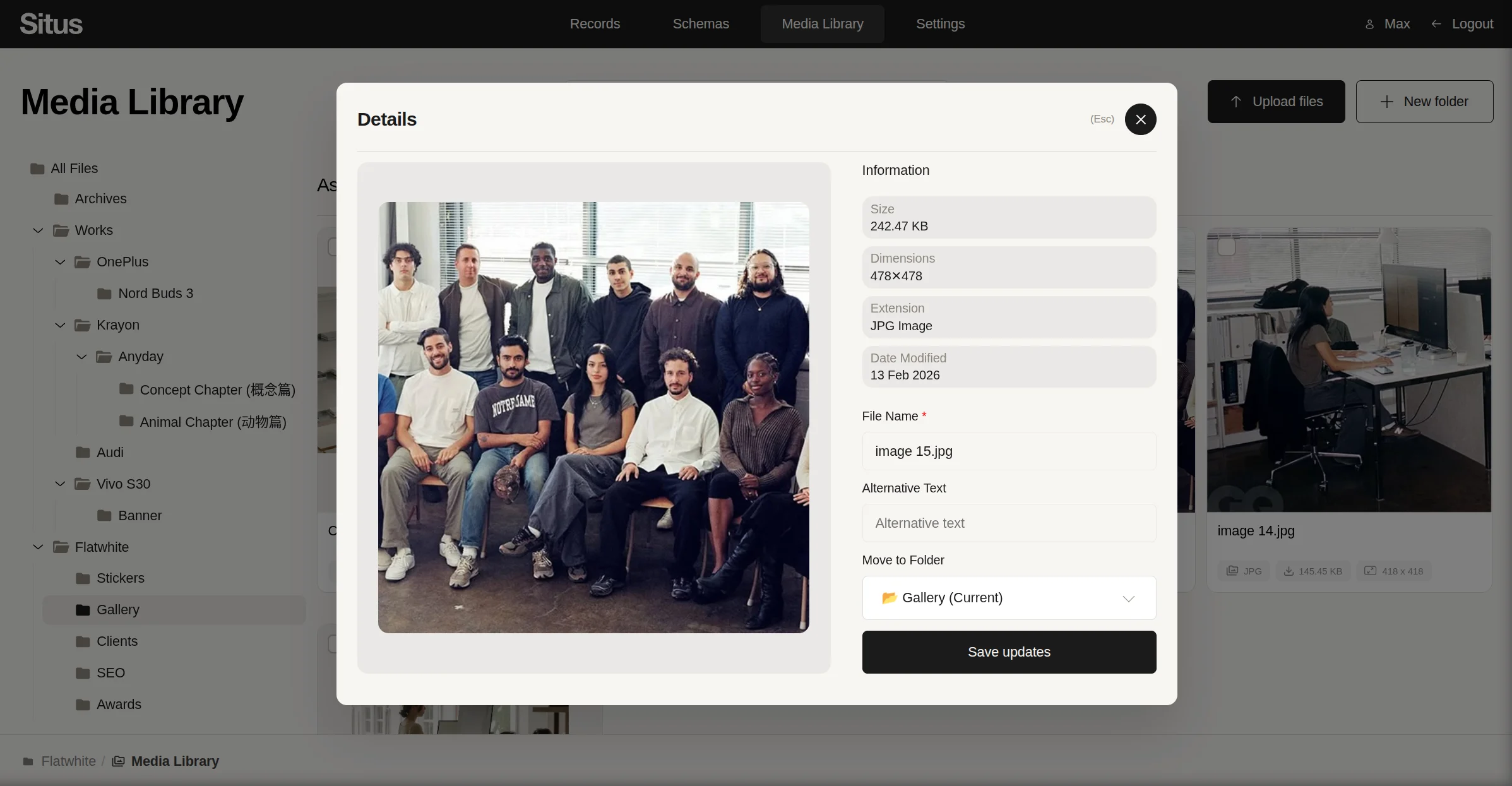The width and height of the screenshot is (1512, 786).
Task: Click the download-size badge showing 145.45 KB
Action: 1312,571
